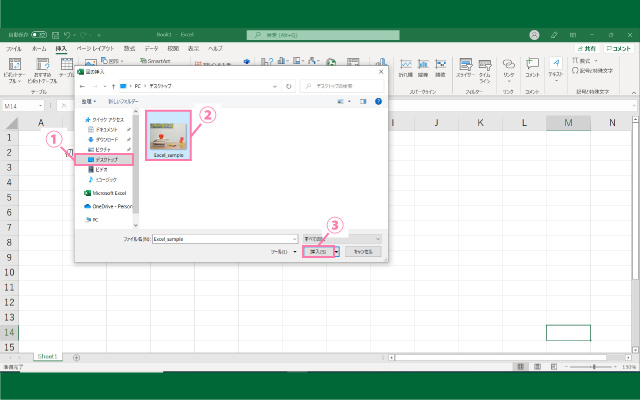Click the blue help icon in dialog
The width and height of the screenshot is (640, 400).
click(x=378, y=101)
